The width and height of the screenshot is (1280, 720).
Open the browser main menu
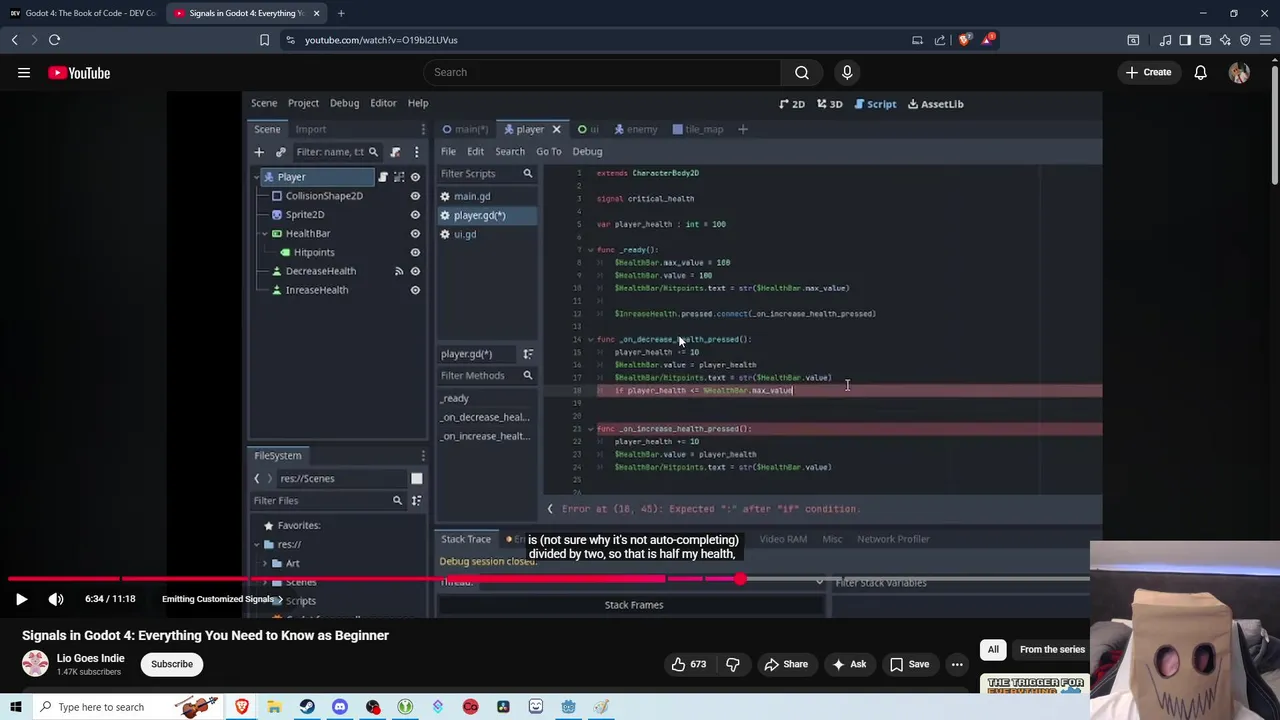(1265, 40)
